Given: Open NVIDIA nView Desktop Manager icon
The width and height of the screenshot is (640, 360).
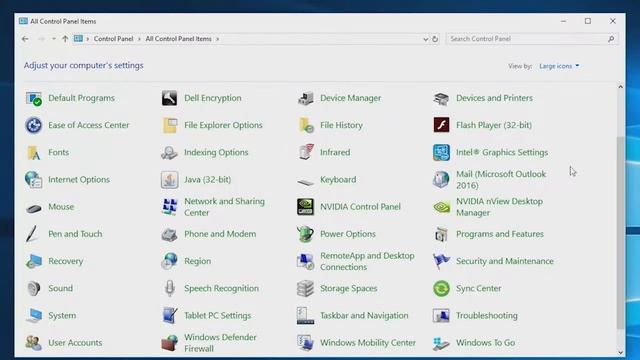Looking at the screenshot, I should [x=441, y=207].
